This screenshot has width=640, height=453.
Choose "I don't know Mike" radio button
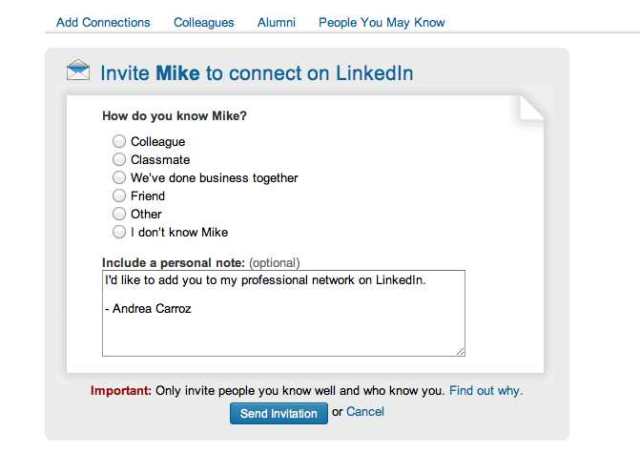[120, 232]
